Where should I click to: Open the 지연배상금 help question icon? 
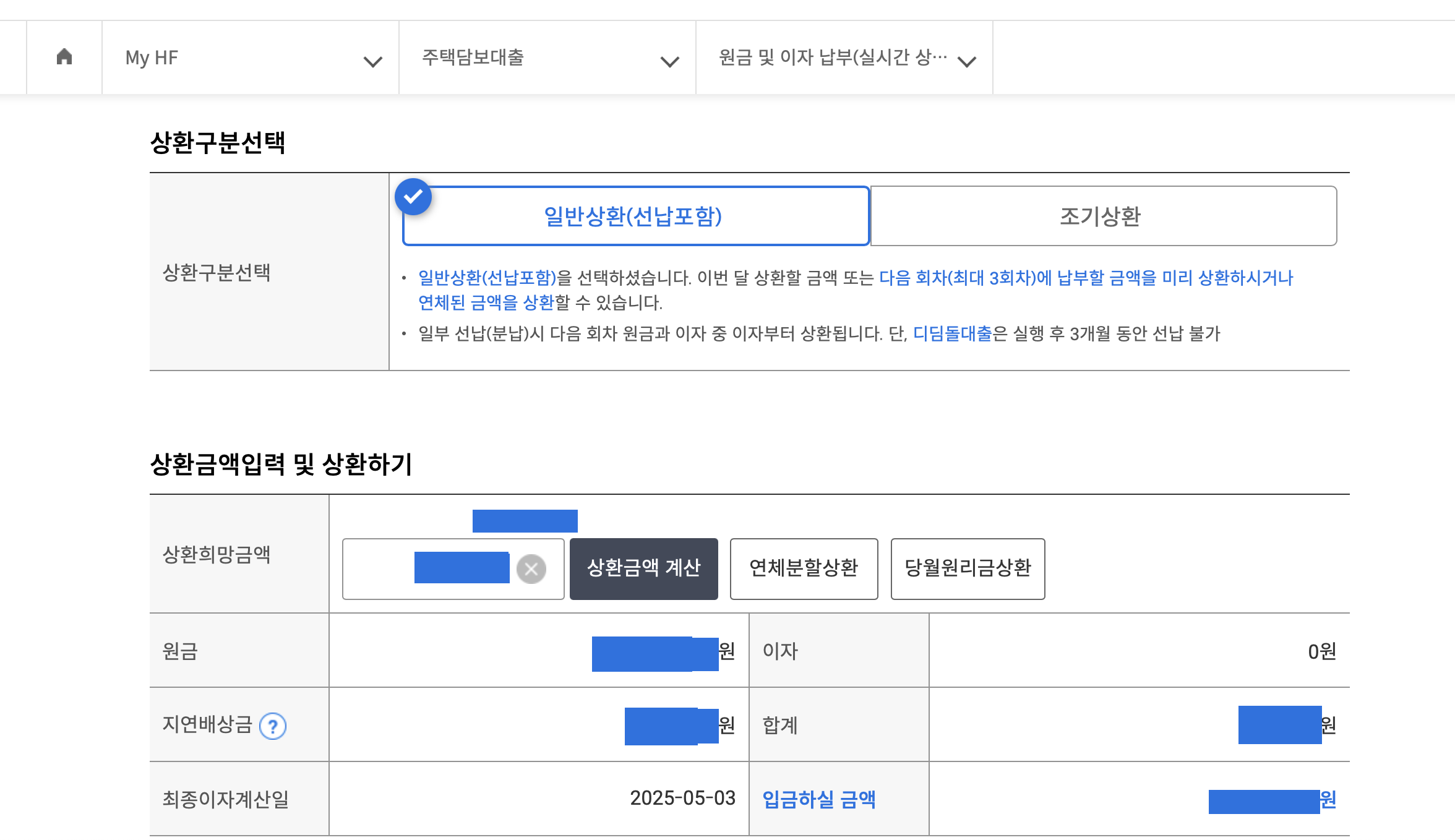point(272,726)
